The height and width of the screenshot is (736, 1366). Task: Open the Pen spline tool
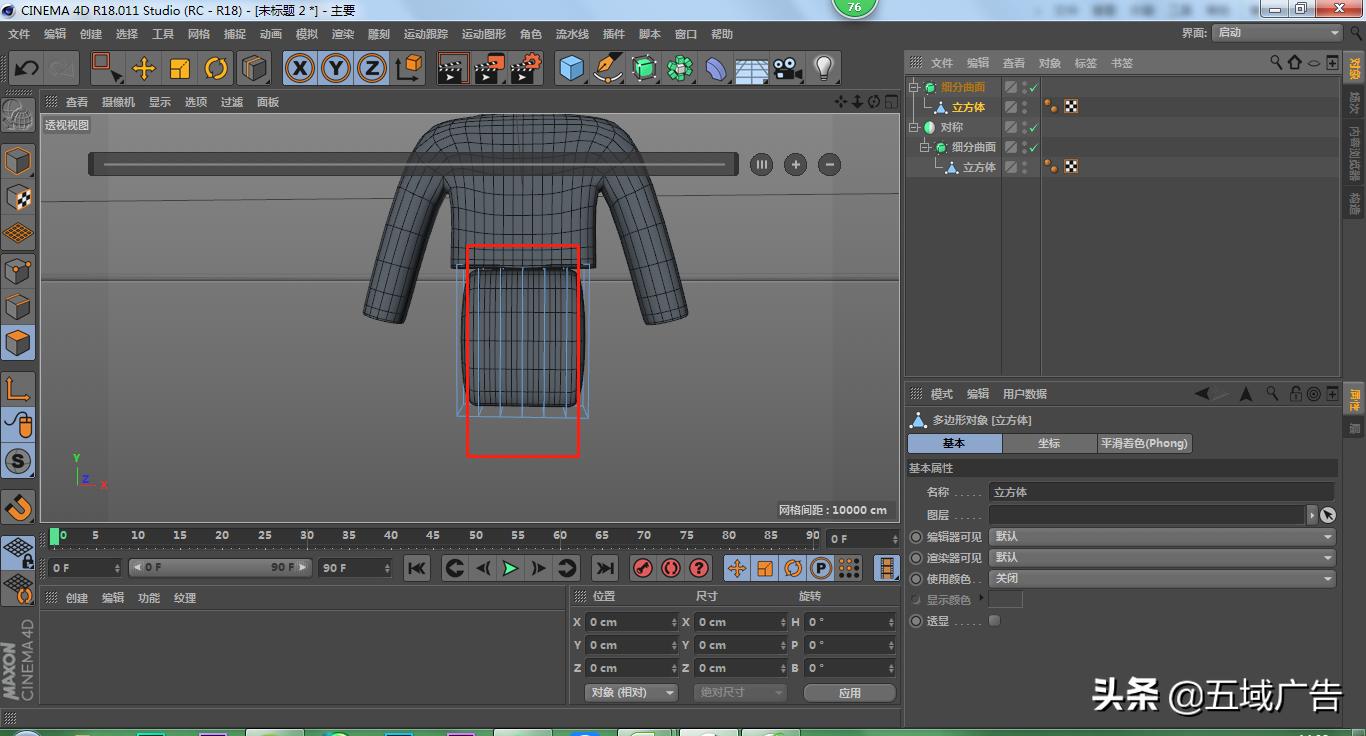(x=606, y=68)
